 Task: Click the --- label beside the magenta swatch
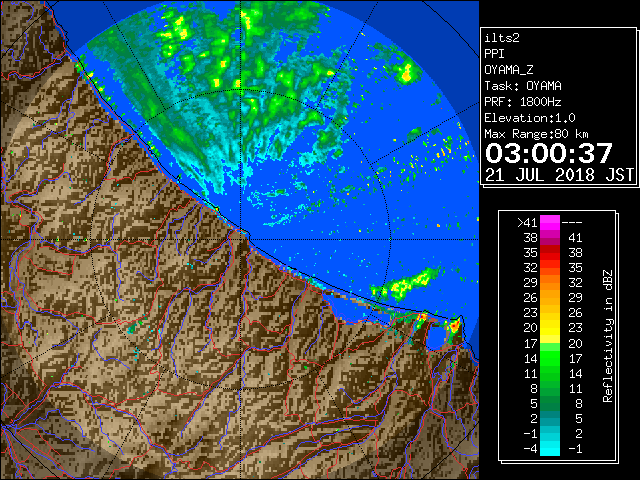(572, 222)
